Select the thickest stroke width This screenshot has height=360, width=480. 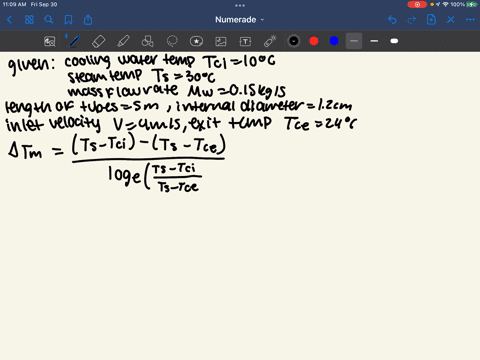click(394, 41)
